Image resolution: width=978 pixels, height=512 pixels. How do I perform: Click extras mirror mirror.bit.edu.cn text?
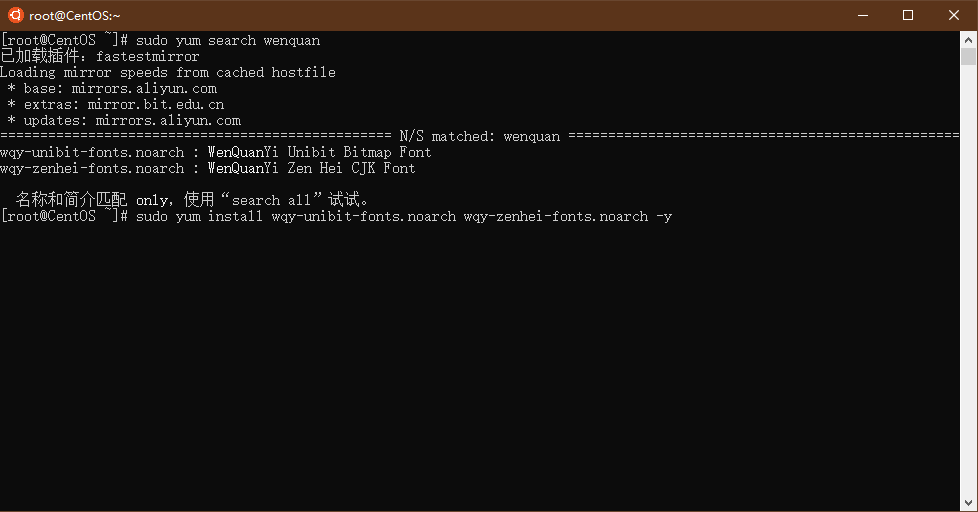click(x=156, y=105)
